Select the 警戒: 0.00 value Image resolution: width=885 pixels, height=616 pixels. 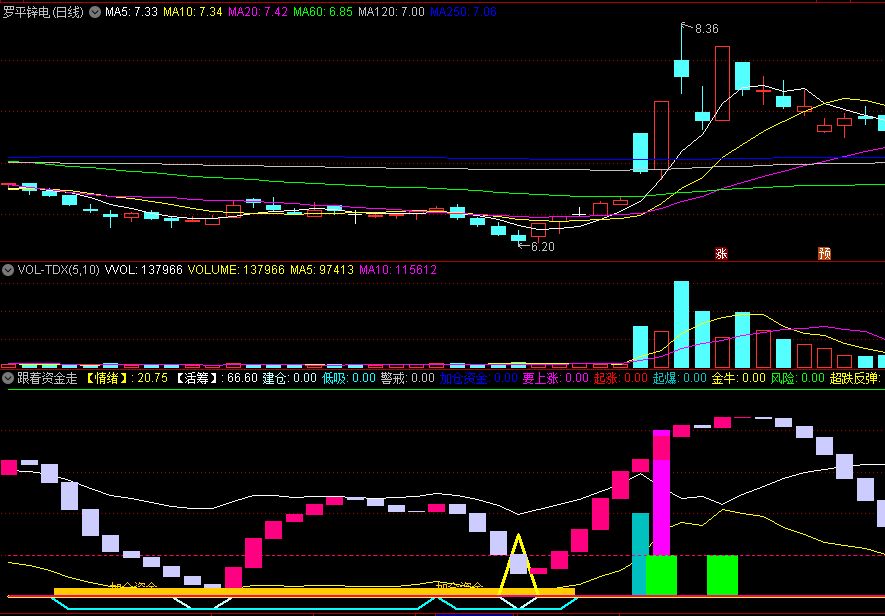point(408,378)
